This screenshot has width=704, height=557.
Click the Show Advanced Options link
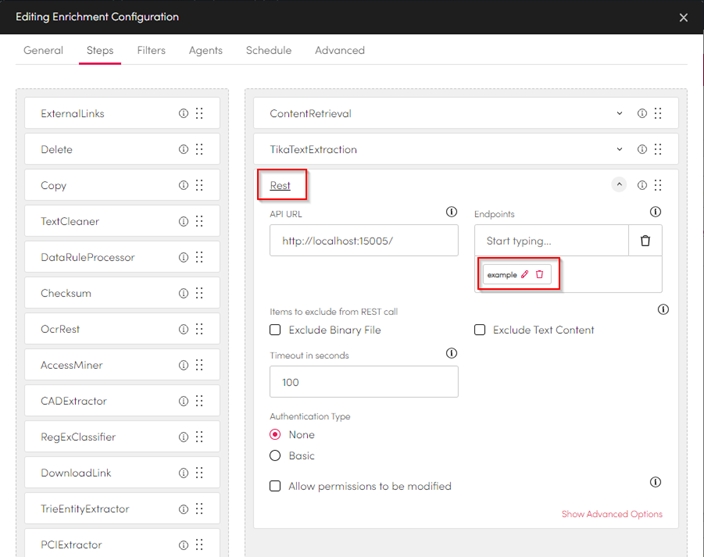(x=611, y=514)
